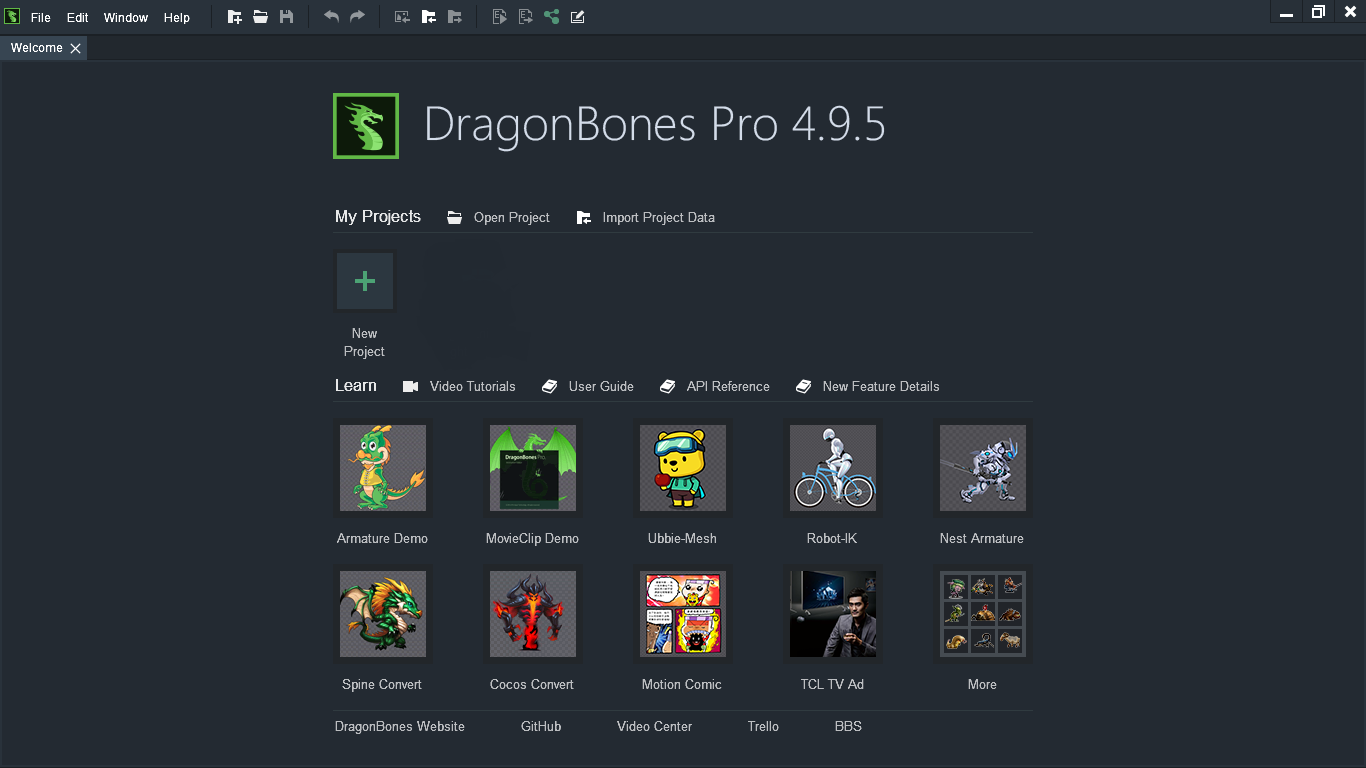Click Import Project Data link
The width and height of the screenshot is (1366, 768).
659,217
